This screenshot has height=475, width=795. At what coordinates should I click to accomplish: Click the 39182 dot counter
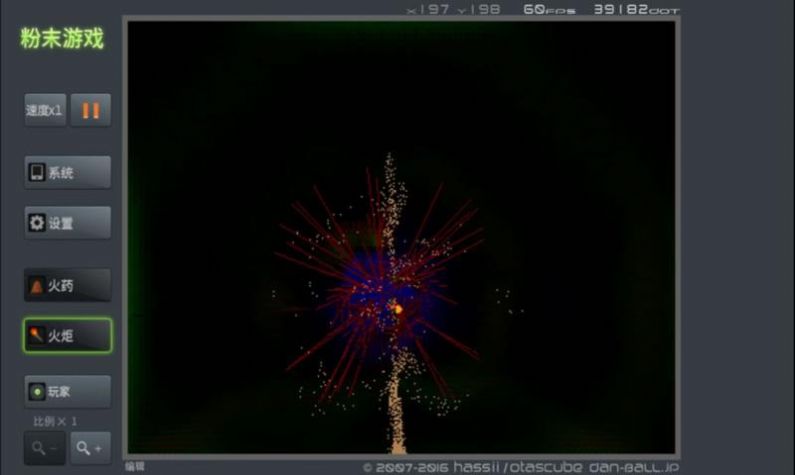pos(636,9)
